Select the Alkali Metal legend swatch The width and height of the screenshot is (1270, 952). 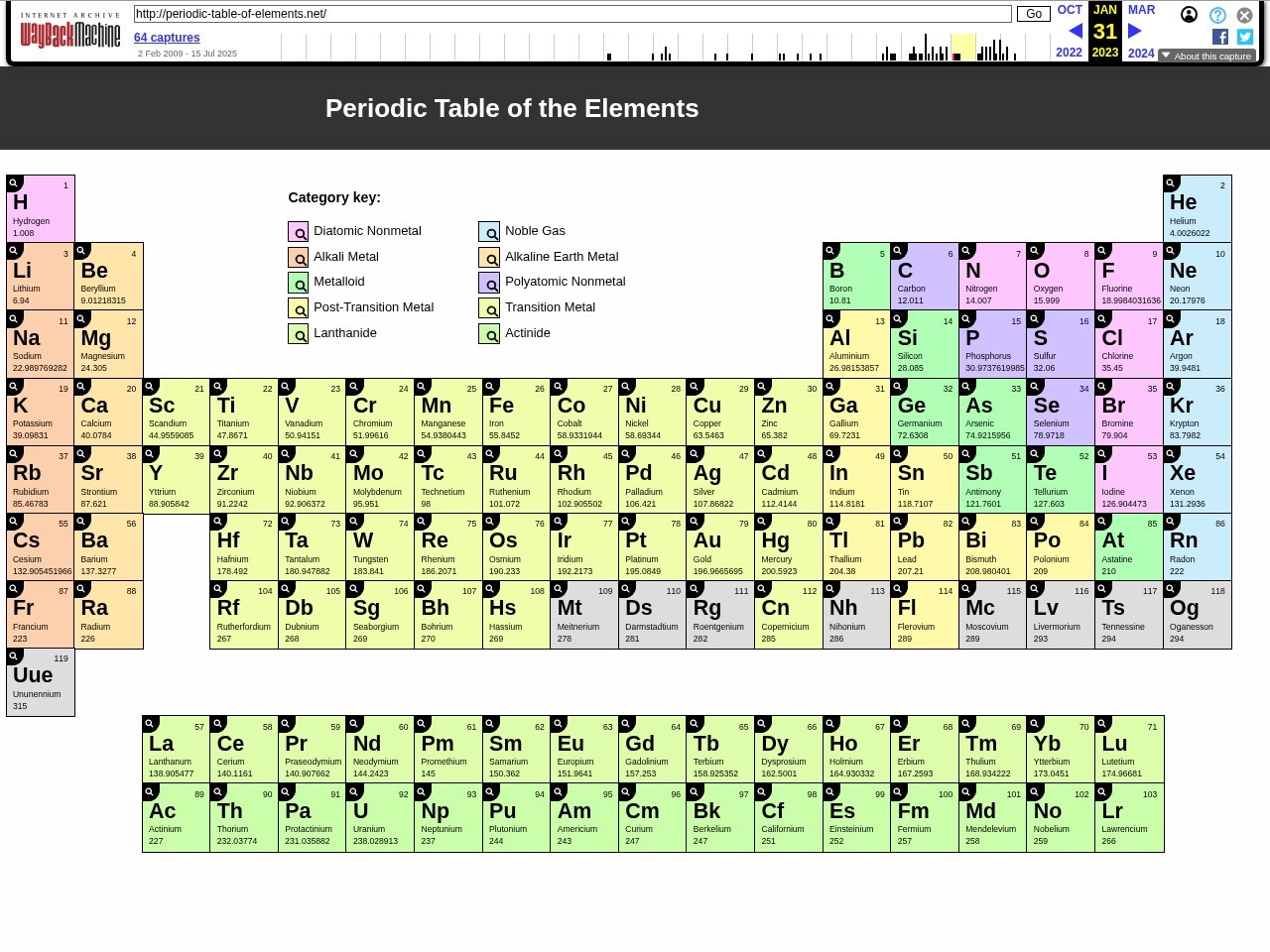pyautogui.click(x=298, y=258)
